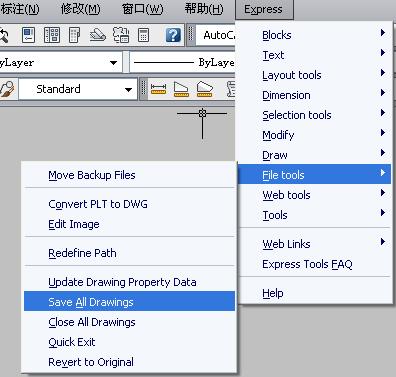Image resolution: width=396 pixels, height=377 pixels.
Task: Open the 修改(M) menu
Action: pyautogui.click(x=80, y=9)
